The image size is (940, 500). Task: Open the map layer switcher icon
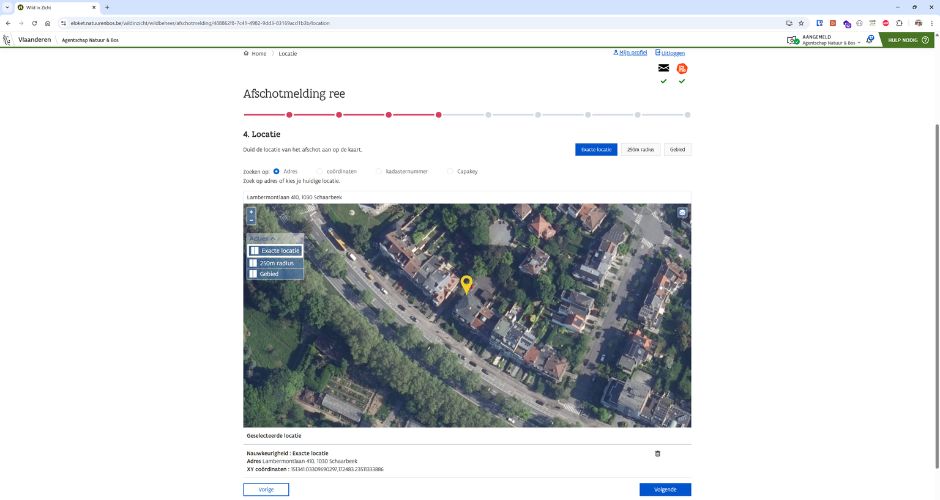click(682, 212)
